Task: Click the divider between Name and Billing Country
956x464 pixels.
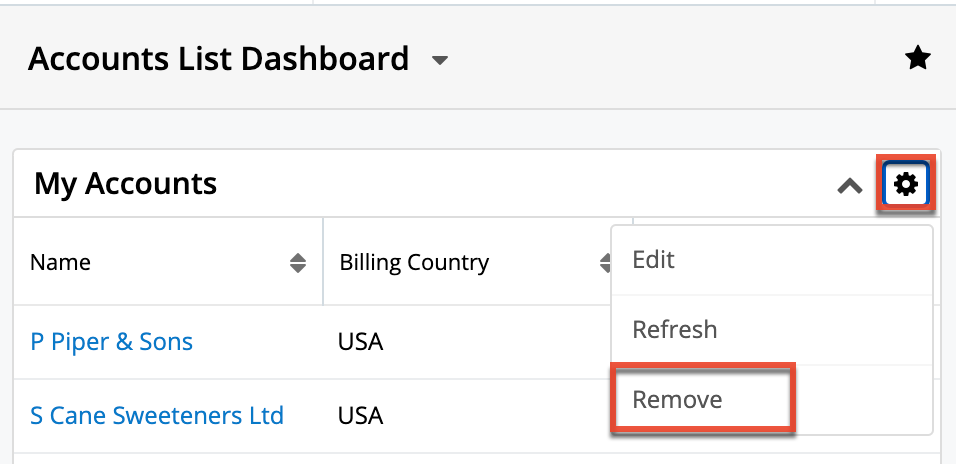Action: click(323, 262)
